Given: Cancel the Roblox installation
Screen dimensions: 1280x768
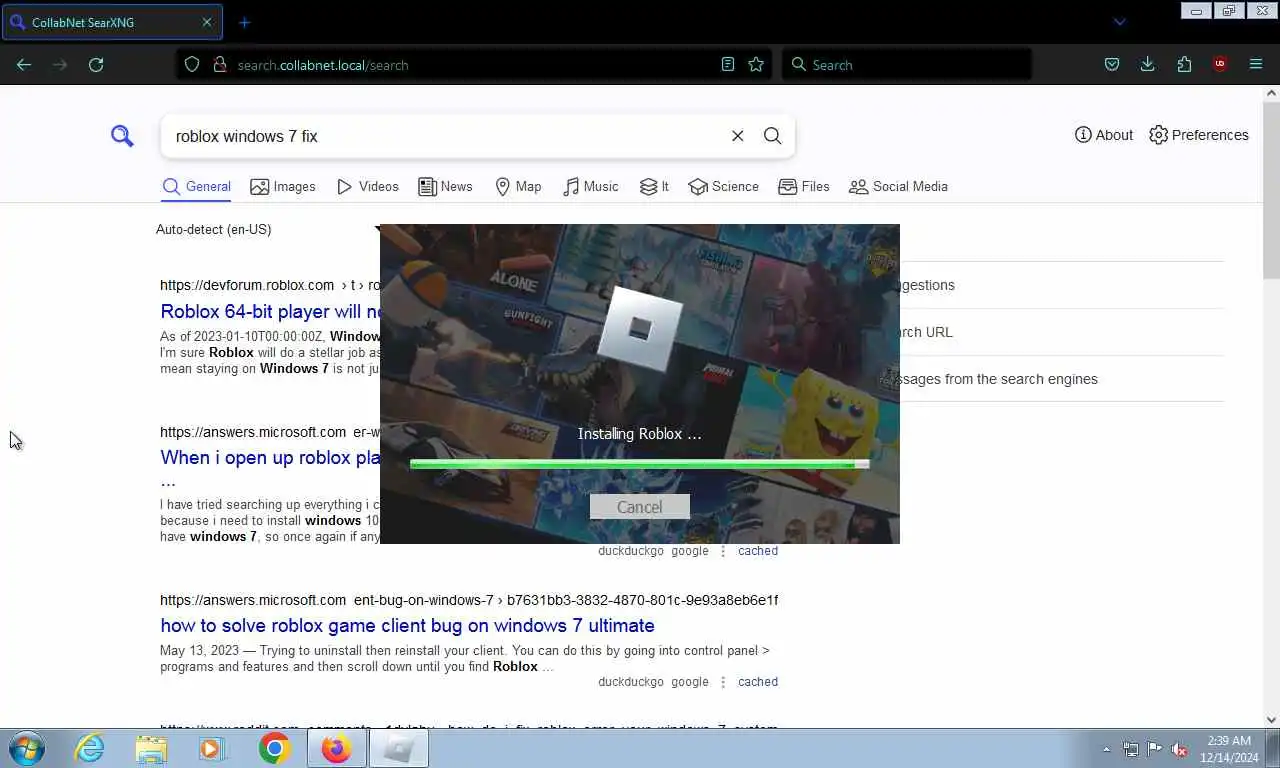Looking at the screenshot, I should [x=639, y=507].
